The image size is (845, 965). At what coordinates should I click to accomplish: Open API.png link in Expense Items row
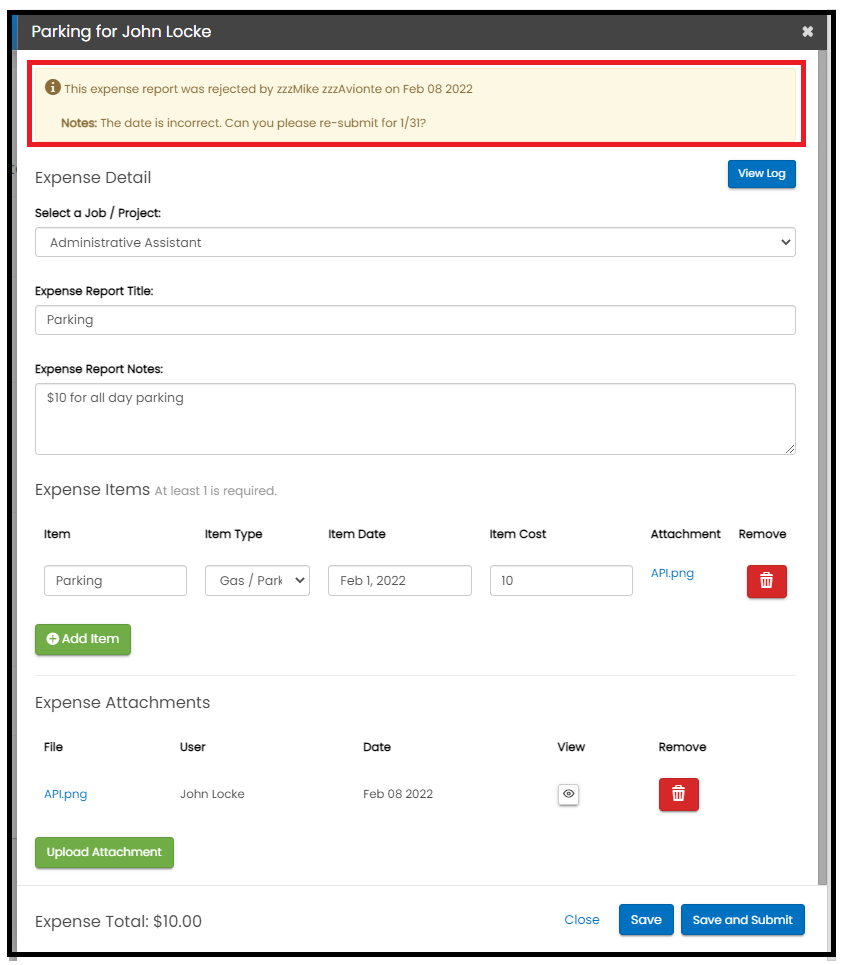(x=672, y=573)
